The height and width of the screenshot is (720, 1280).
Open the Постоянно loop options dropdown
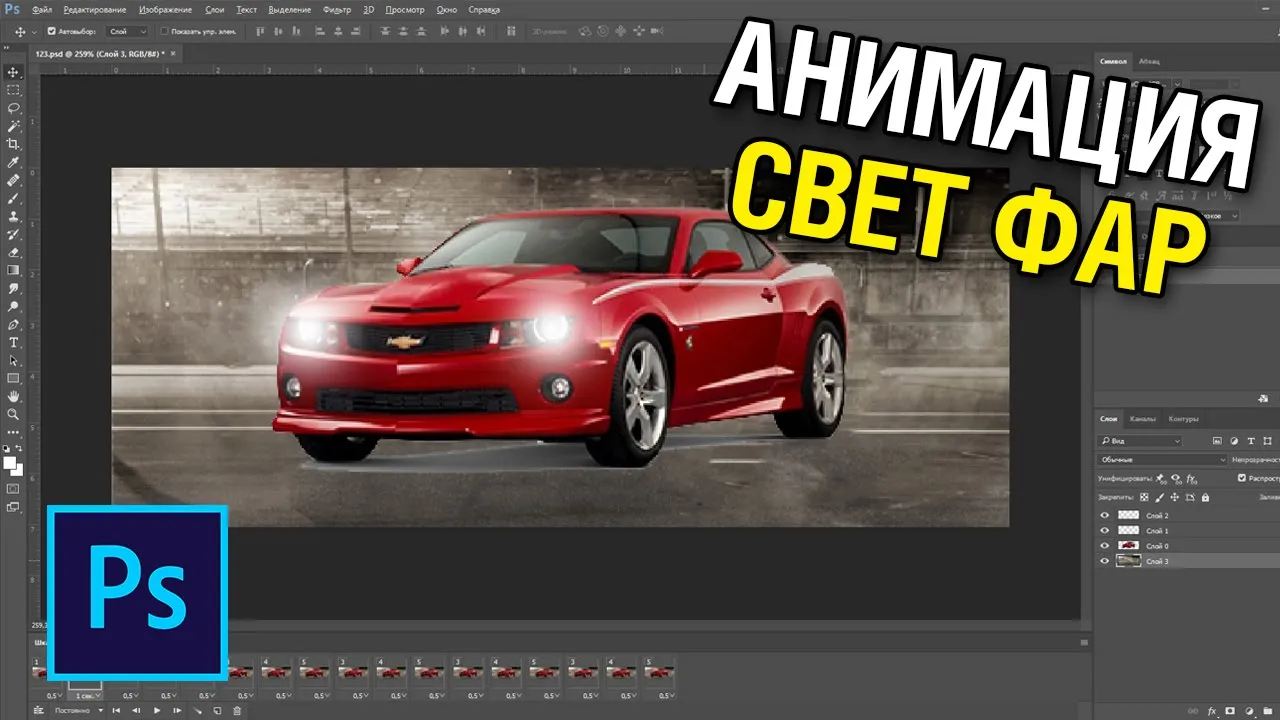tap(79, 710)
